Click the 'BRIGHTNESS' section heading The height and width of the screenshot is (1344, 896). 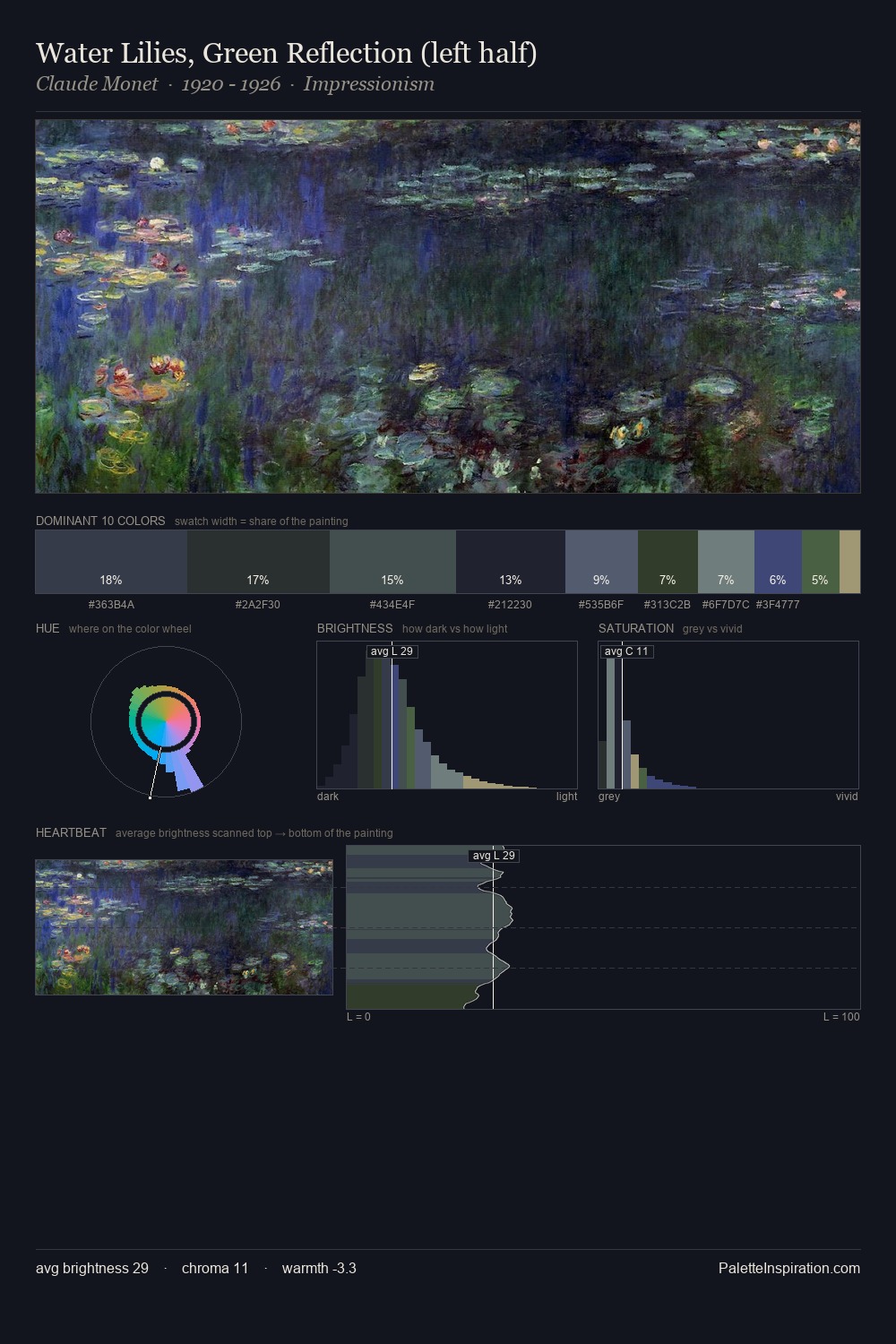pyautogui.click(x=355, y=628)
